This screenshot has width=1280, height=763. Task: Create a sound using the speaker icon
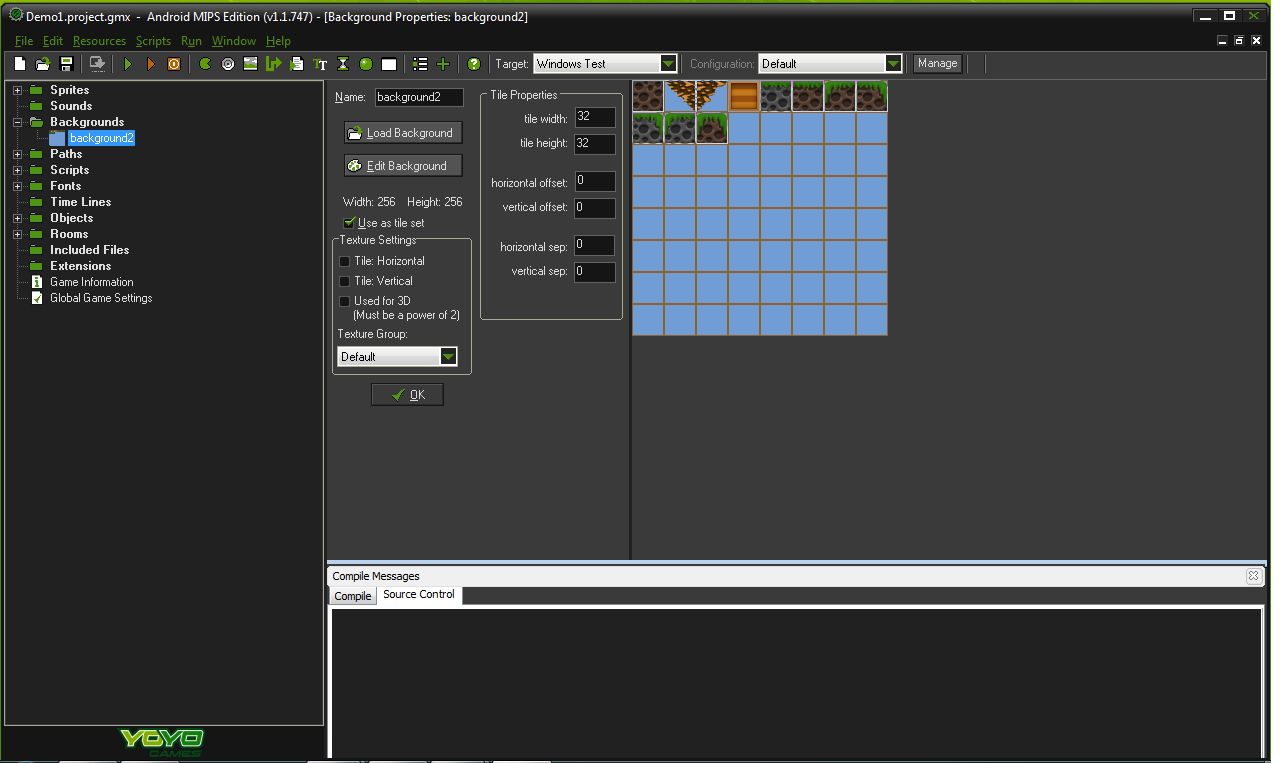[228, 64]
